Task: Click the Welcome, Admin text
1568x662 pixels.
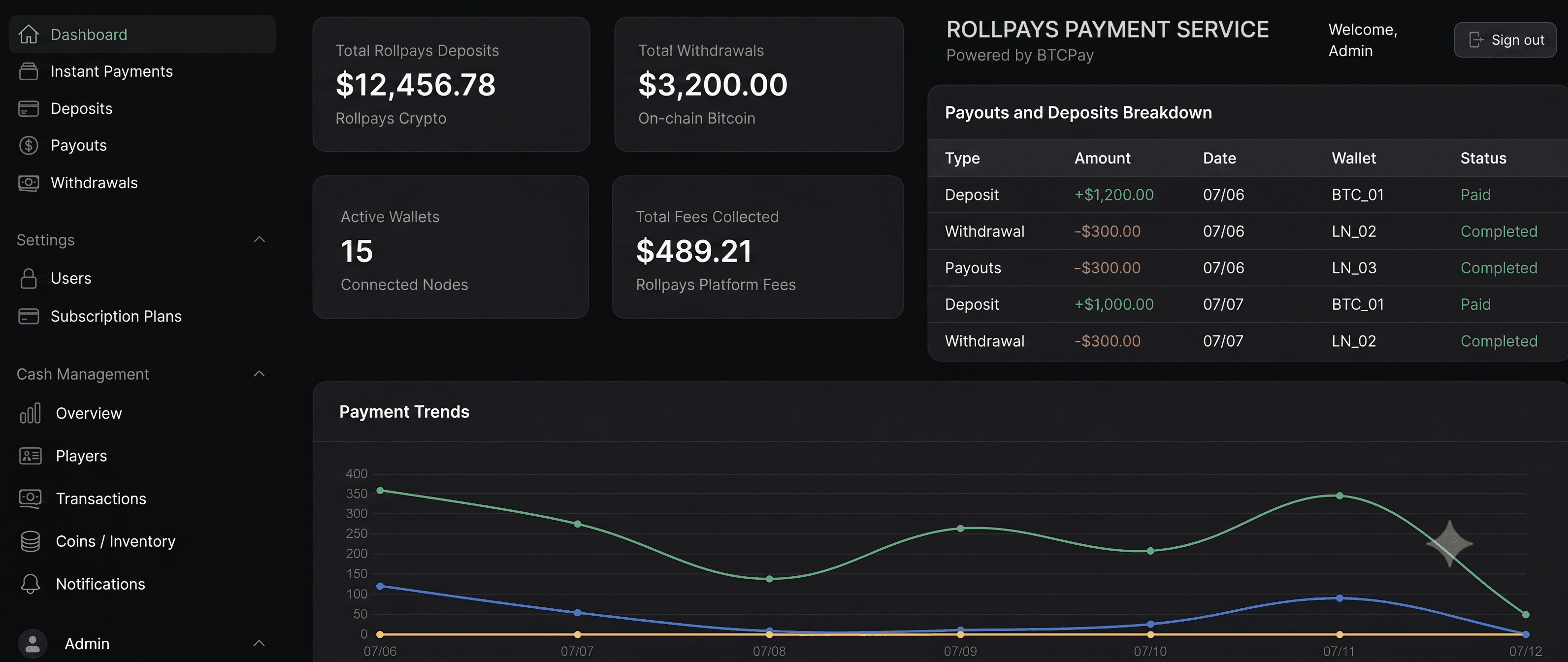Action: [1363, 39]
